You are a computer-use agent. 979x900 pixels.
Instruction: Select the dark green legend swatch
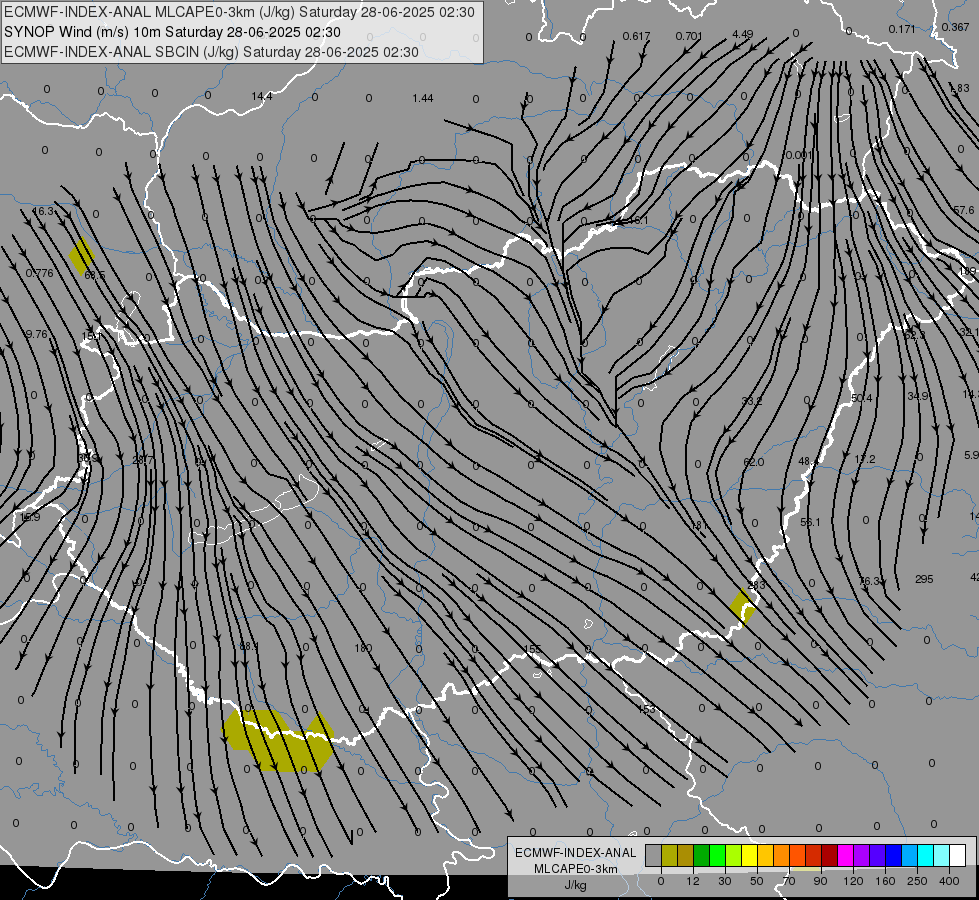701,856
